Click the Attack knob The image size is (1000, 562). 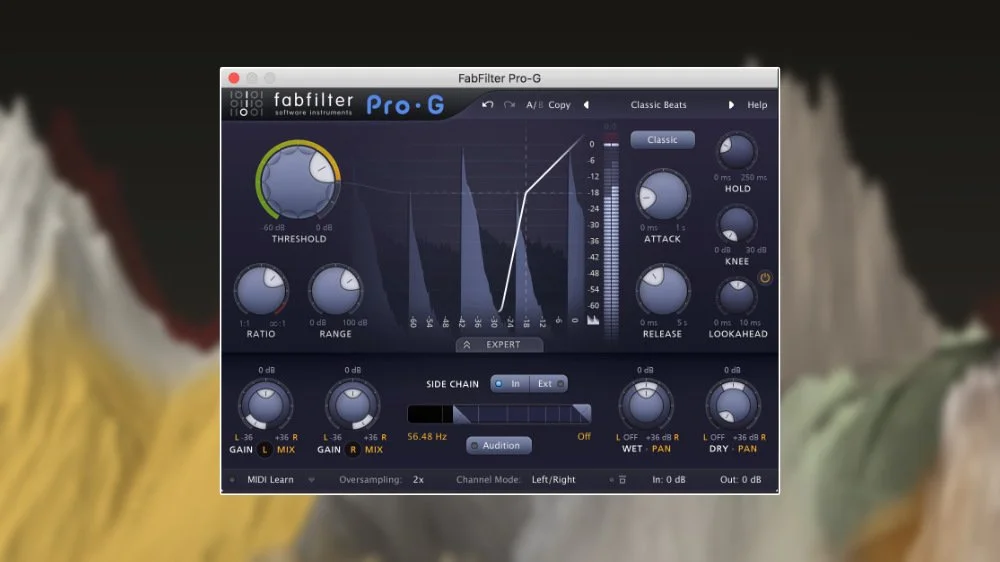pos(663,196)
